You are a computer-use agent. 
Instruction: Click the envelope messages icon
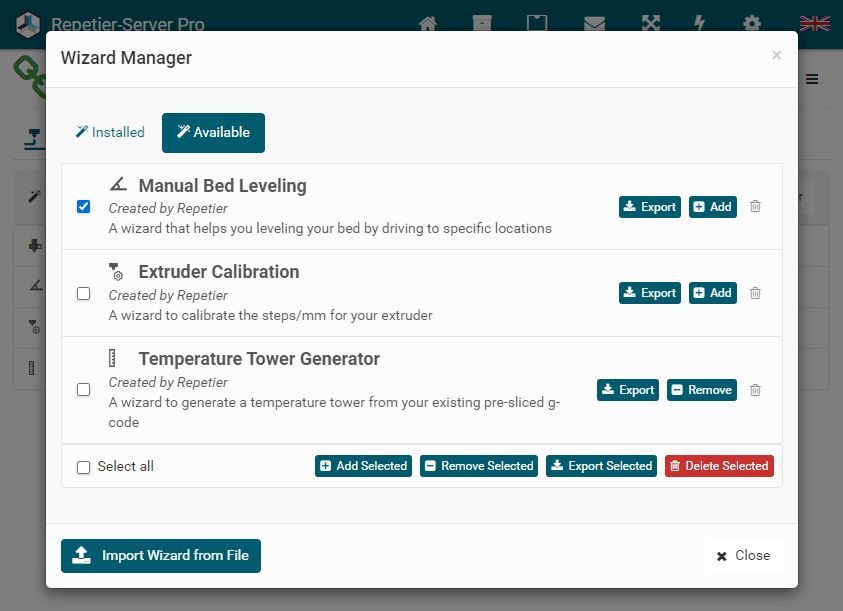594,24
